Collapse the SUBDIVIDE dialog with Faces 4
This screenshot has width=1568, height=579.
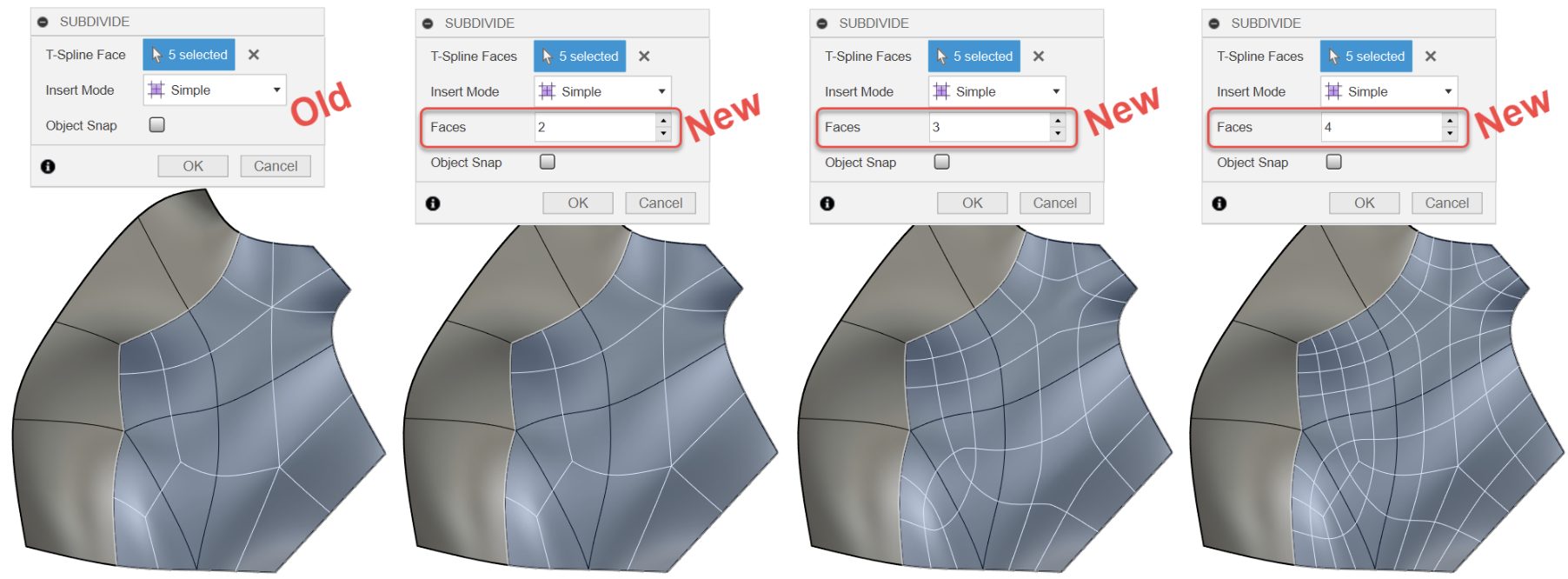point(1214,23)
